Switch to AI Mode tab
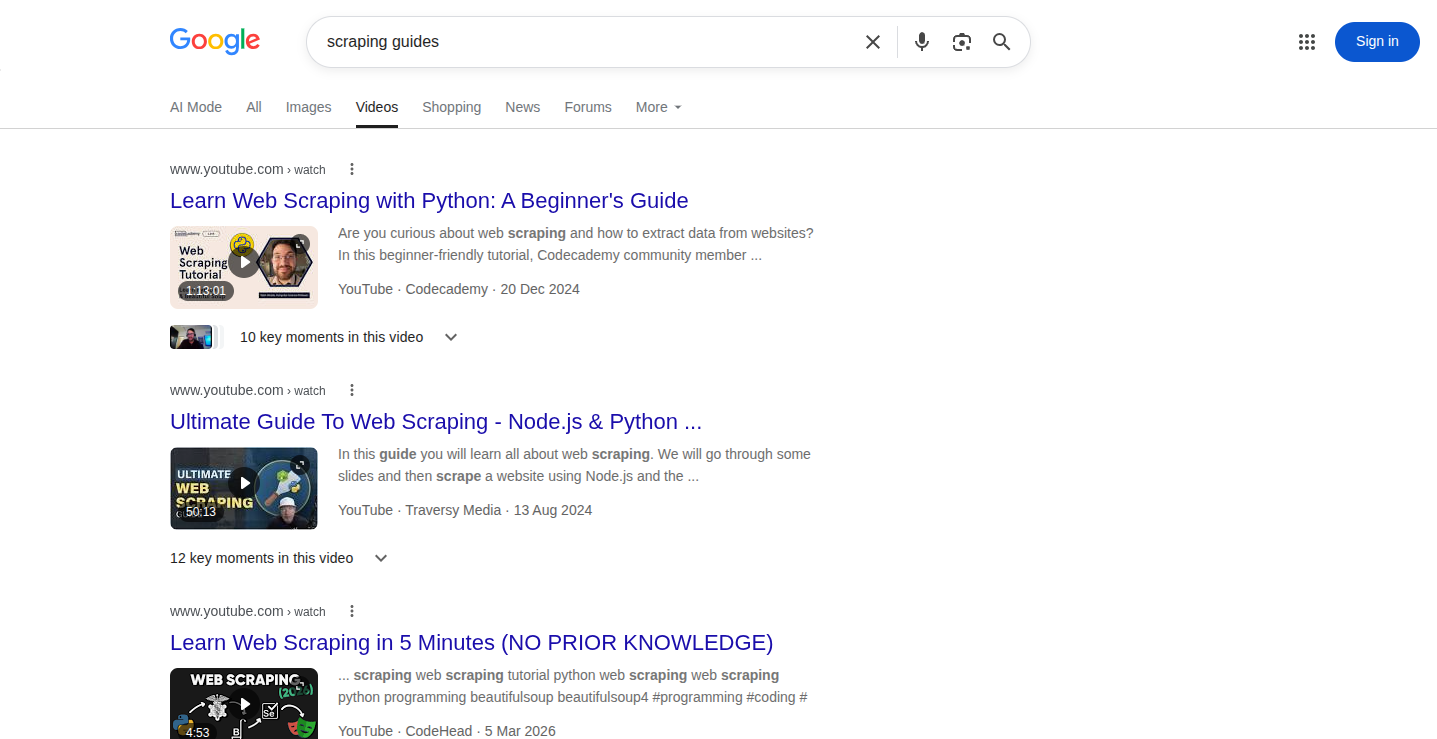 point(196,107)
